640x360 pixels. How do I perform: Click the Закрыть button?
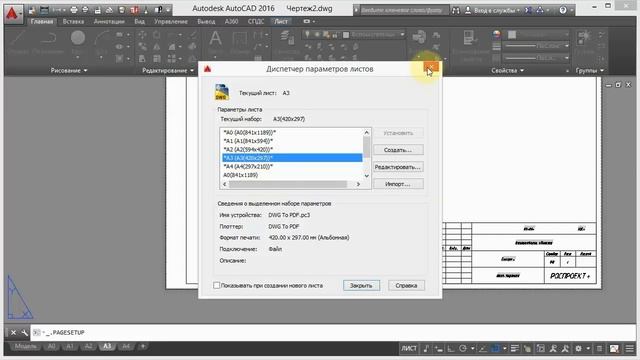(361, 285)
